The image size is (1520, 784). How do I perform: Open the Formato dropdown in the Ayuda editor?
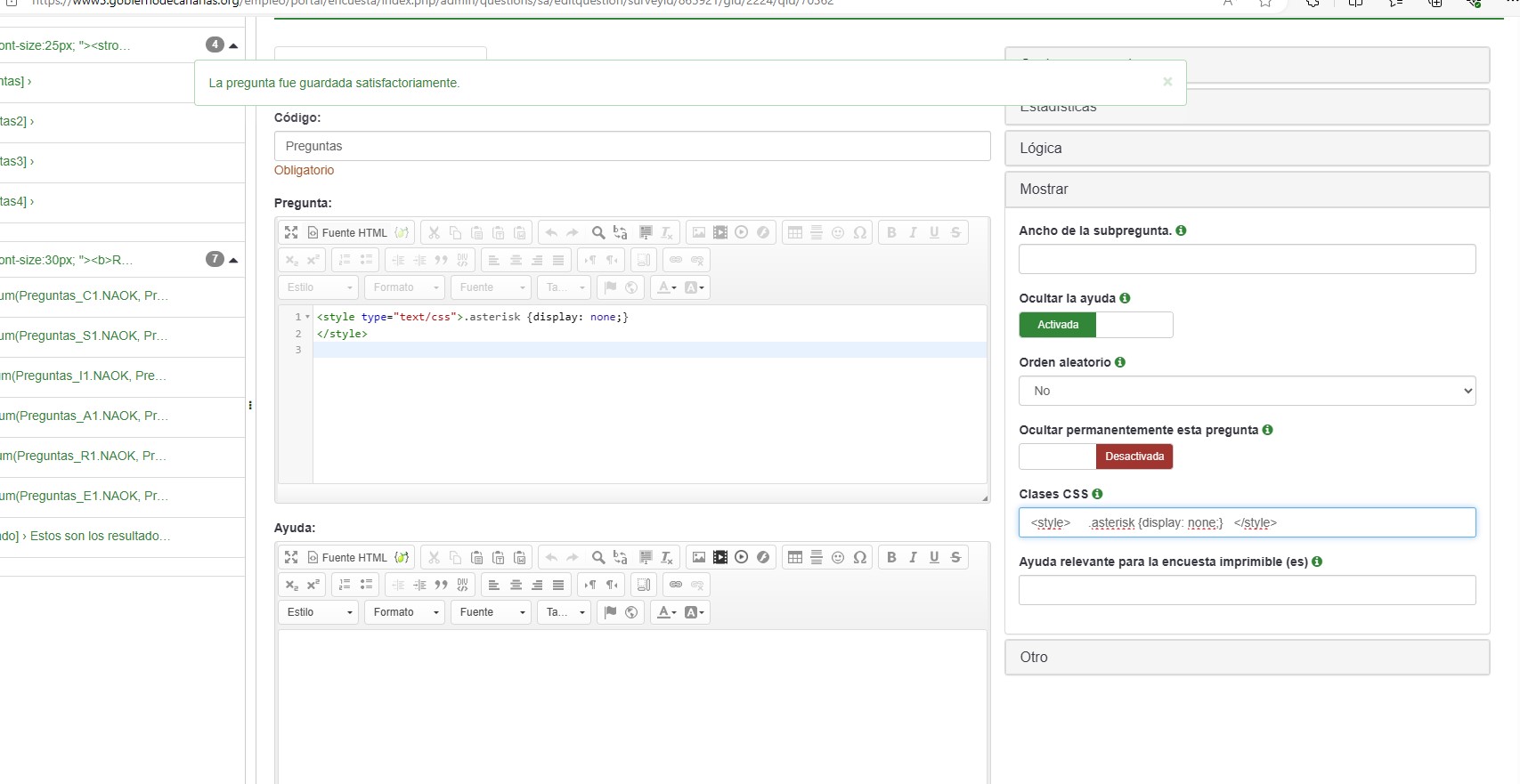click(405, 612)
